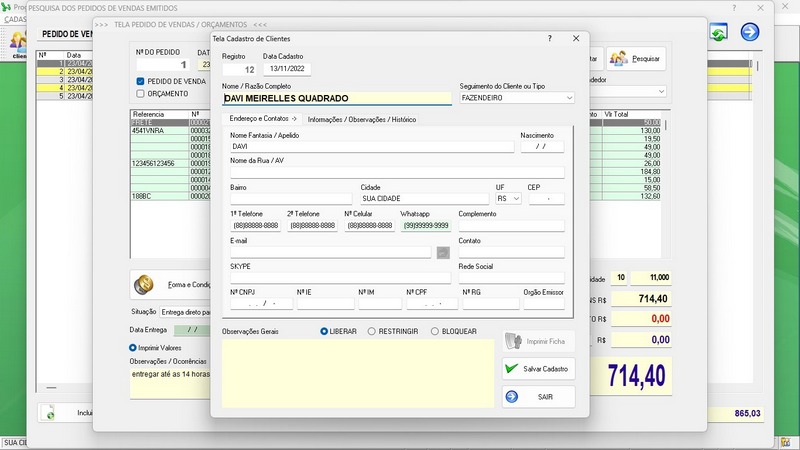Click the small email send icon beside E-mail field
Image resolution: width=800 pixels, height=450 pixels.
pyautogui.click(x=443, y=252)
